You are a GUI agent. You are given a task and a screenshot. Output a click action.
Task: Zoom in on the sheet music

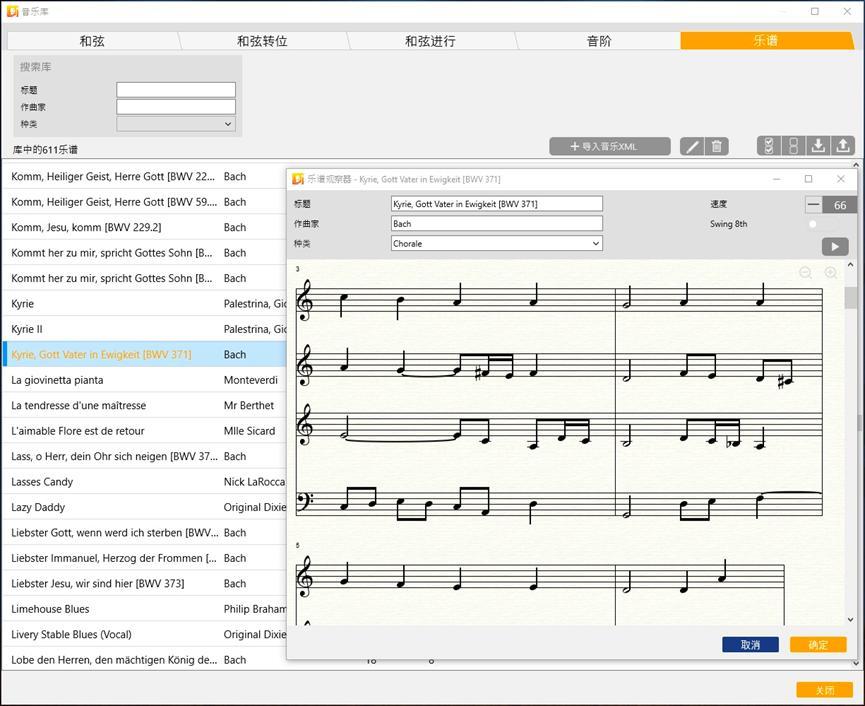pyautogui.click(x=831, y=273)
